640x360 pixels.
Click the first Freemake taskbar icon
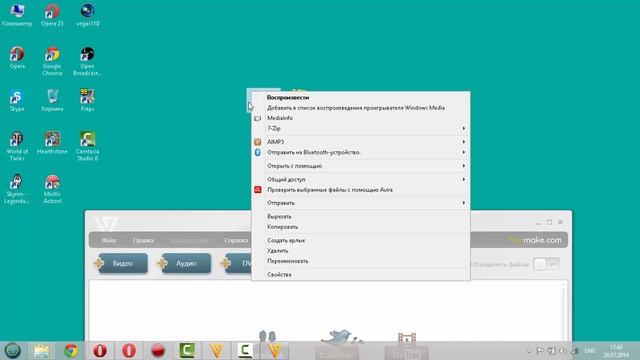click(x=216, y=351)
